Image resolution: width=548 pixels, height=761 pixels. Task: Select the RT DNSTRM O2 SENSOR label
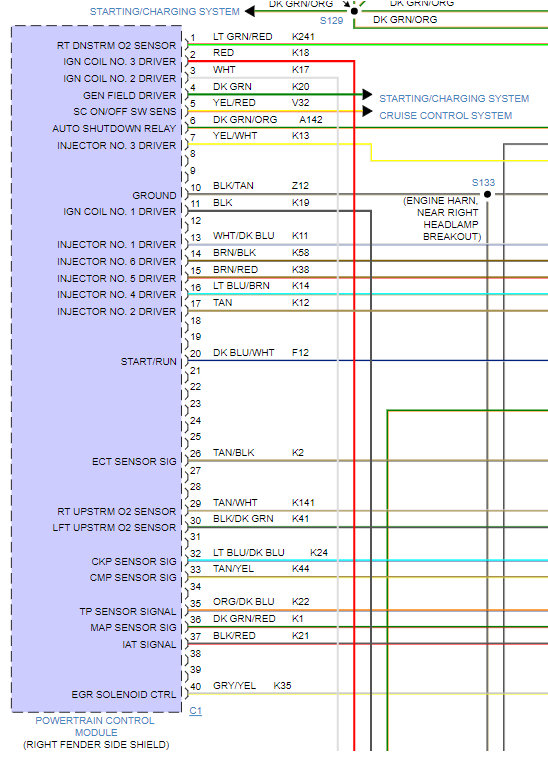click(116, 46)
